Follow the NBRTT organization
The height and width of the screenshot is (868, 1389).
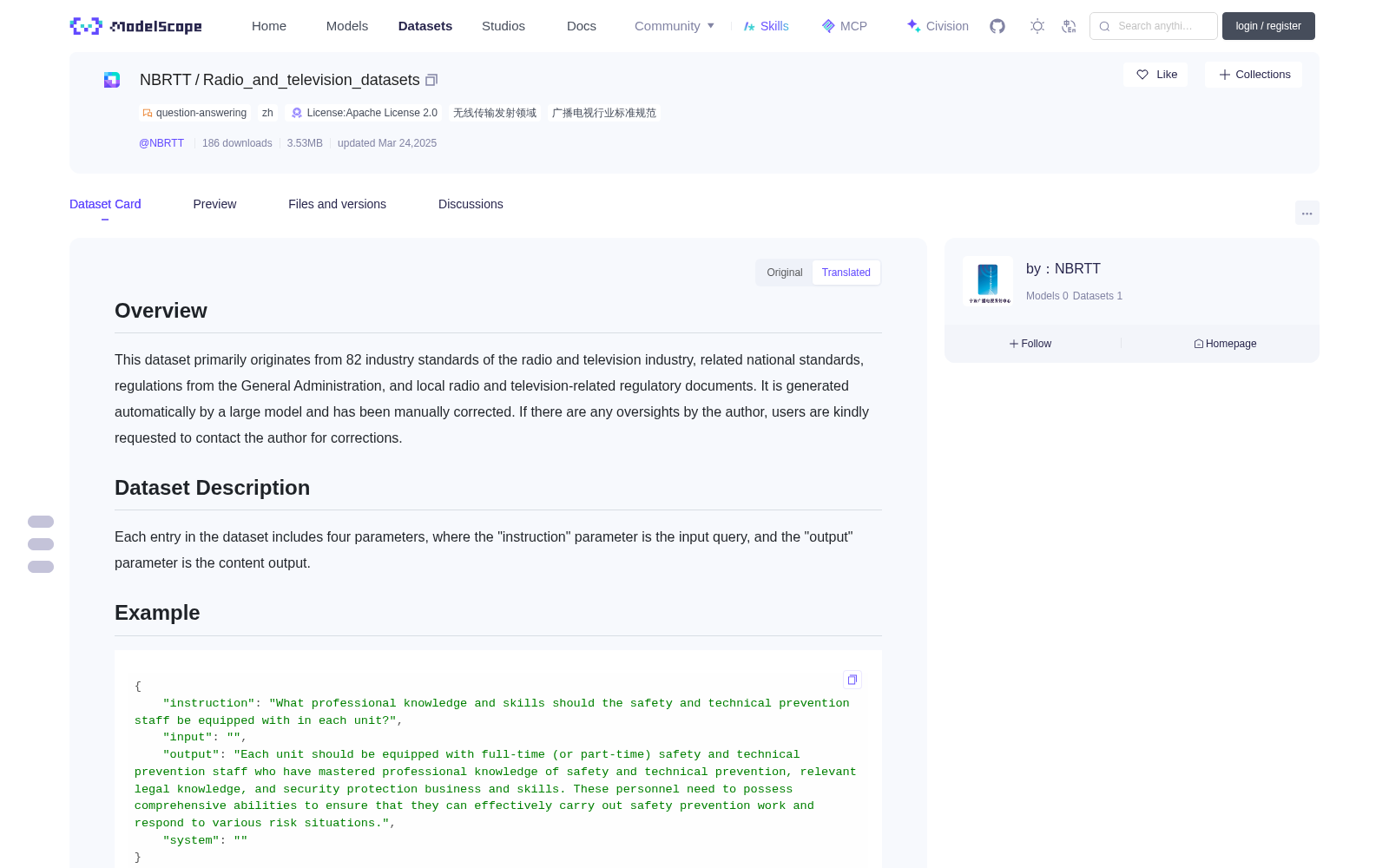[1030, 344]
